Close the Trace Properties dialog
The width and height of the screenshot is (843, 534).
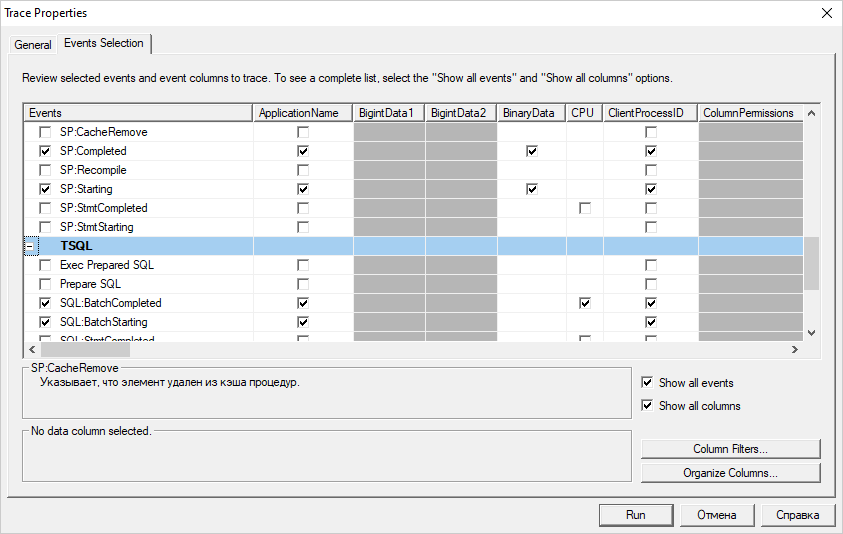(825, 13)
